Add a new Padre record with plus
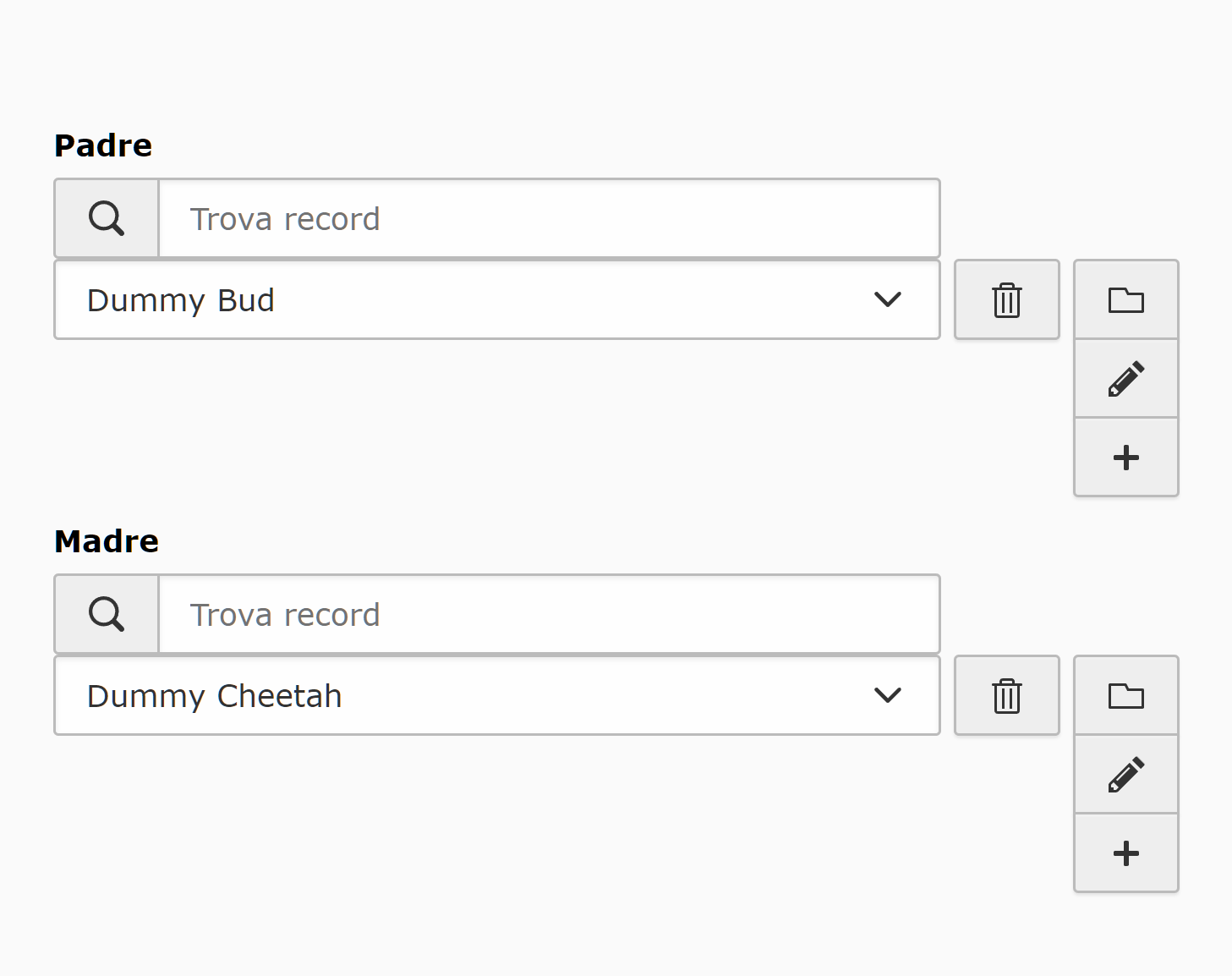The width and height of the screenshot is (1232, 976). point(1126,457)
